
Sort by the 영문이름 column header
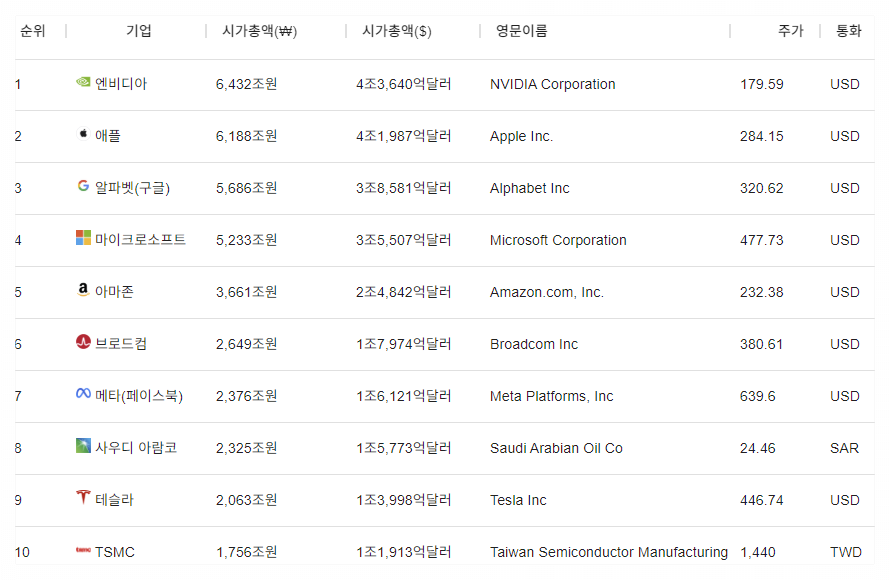pos(522,31)
